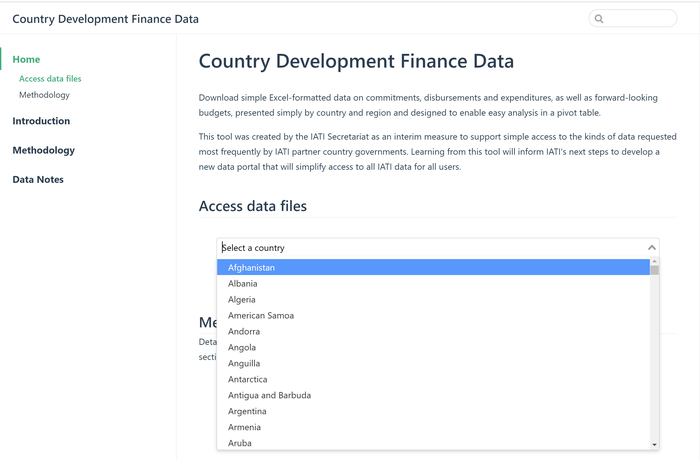This screenshot has width=700, height=461.
Task: Select Armenia from the dropdown
Action: (x=433, y=427)
